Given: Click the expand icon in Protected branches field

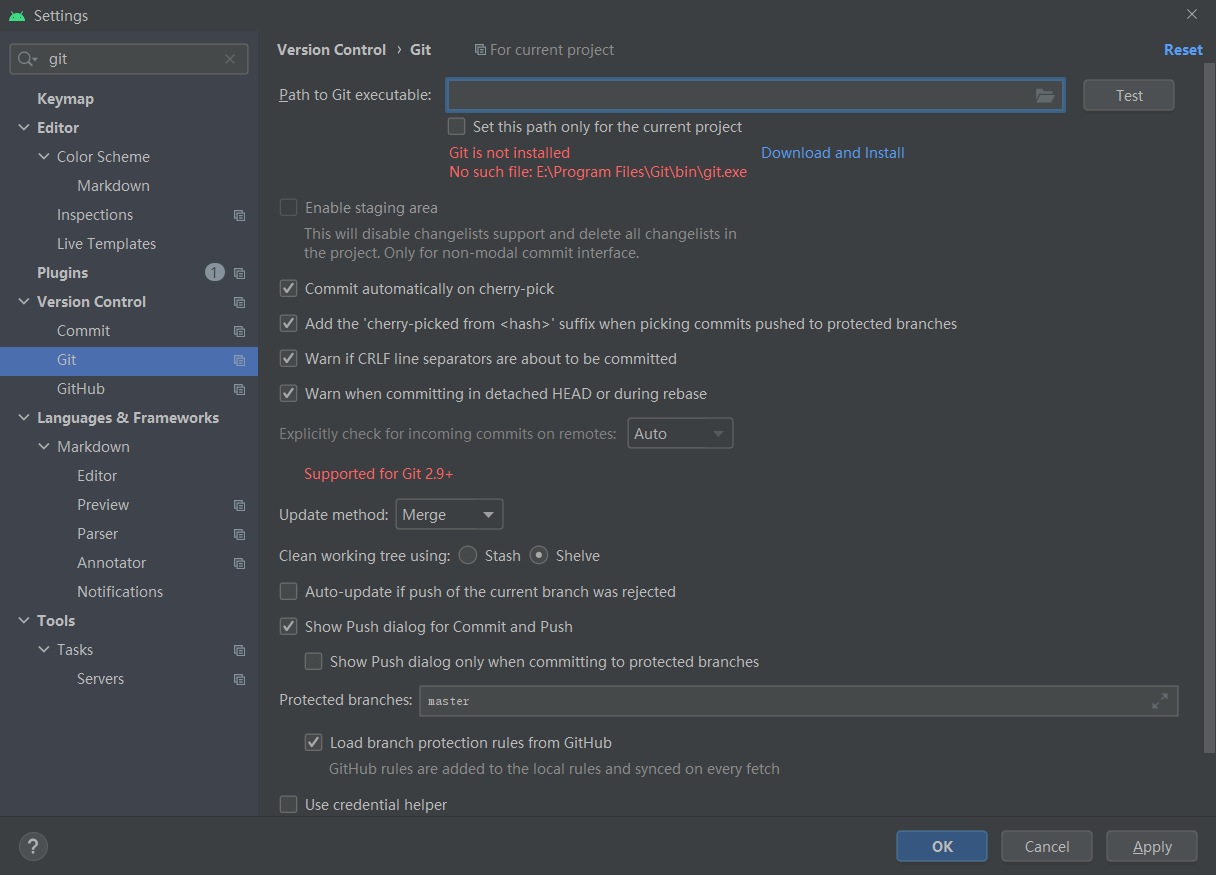Looking at the screenshot, I should pos(1160,701).
